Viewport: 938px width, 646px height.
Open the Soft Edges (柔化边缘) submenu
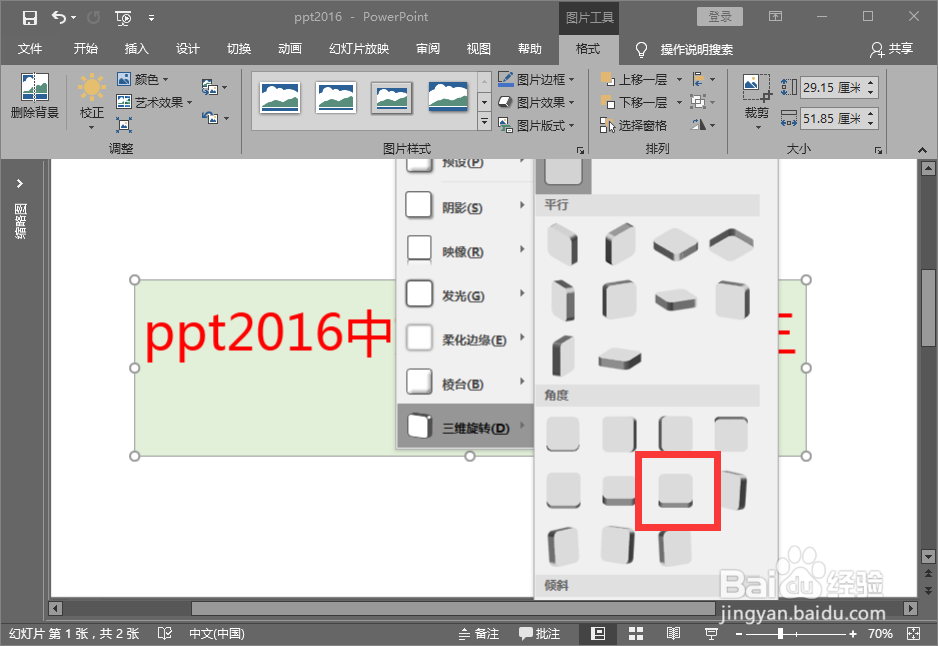(465, 340)
